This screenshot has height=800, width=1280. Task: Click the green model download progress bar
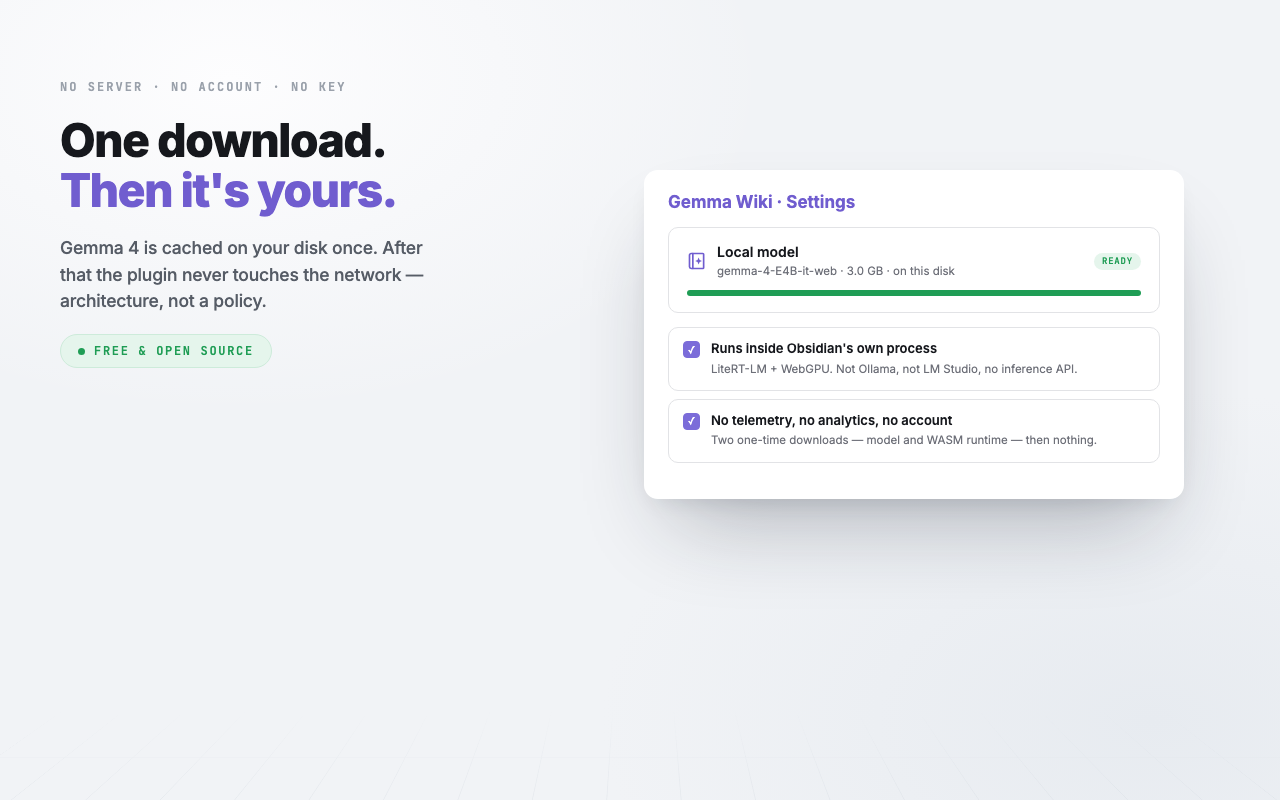coord(914,293)
